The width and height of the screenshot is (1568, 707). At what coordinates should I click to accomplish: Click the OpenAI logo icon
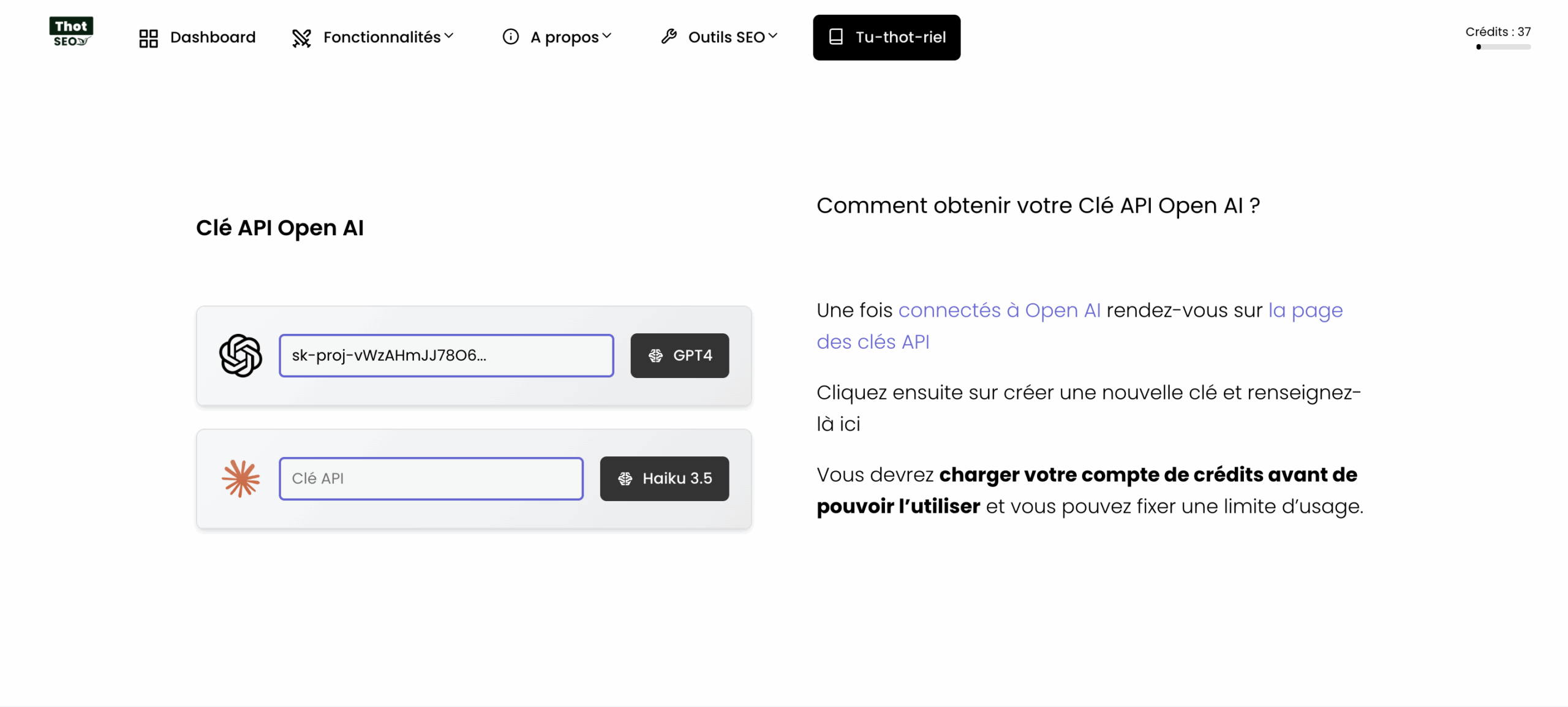coord(241,355)
